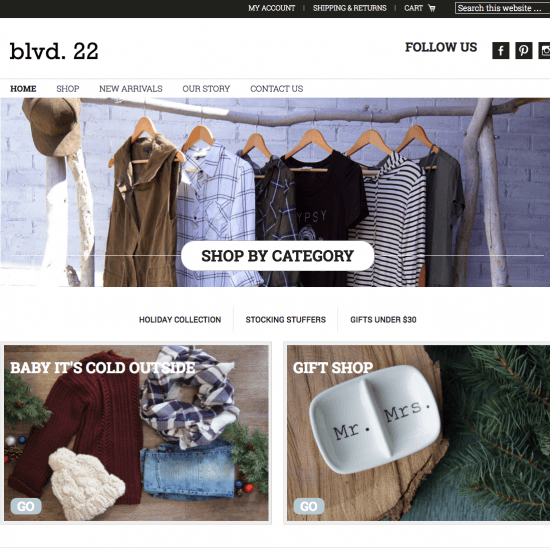This screenshot has width=550, height=550.
Task: Open the My Account link
Action: (x=271, y=8)
